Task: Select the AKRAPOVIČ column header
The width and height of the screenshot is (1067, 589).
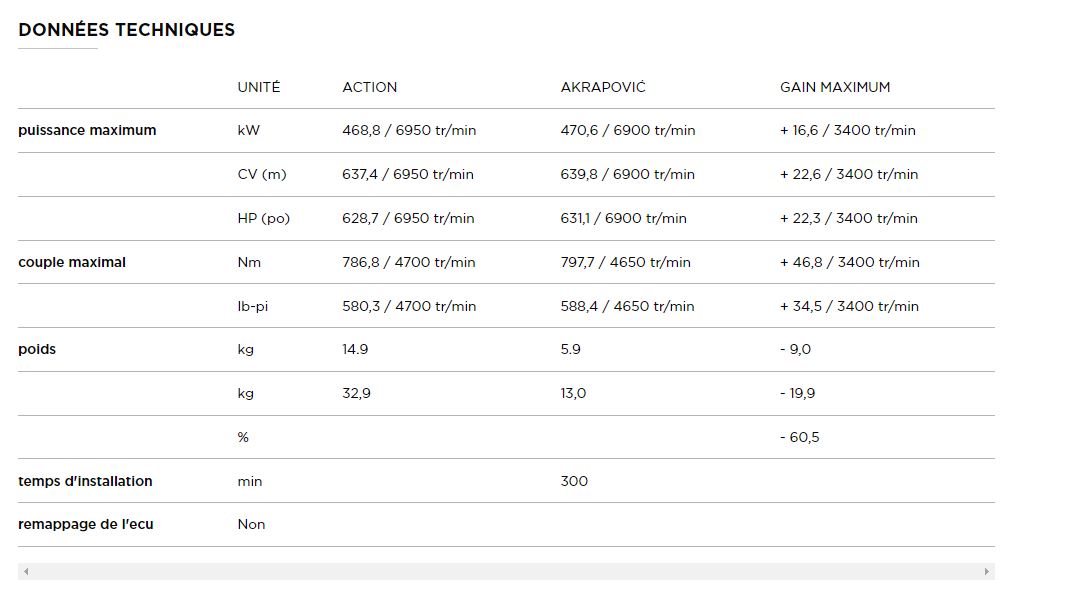Action: [x=603, y=87]
